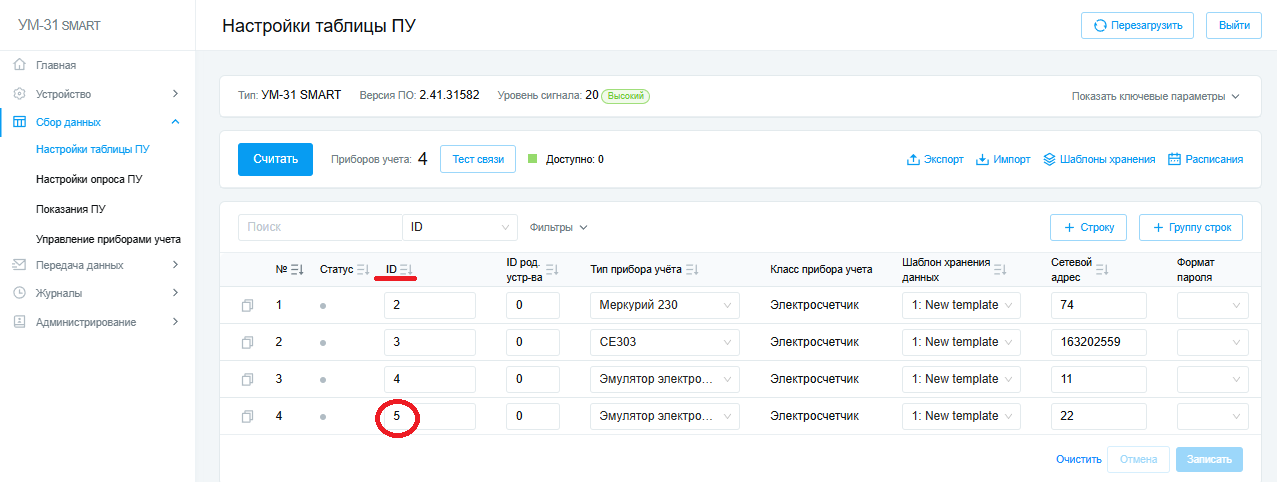Click the Поиск search field
This screenshot has width=1277, height=482.
(319, 227)
